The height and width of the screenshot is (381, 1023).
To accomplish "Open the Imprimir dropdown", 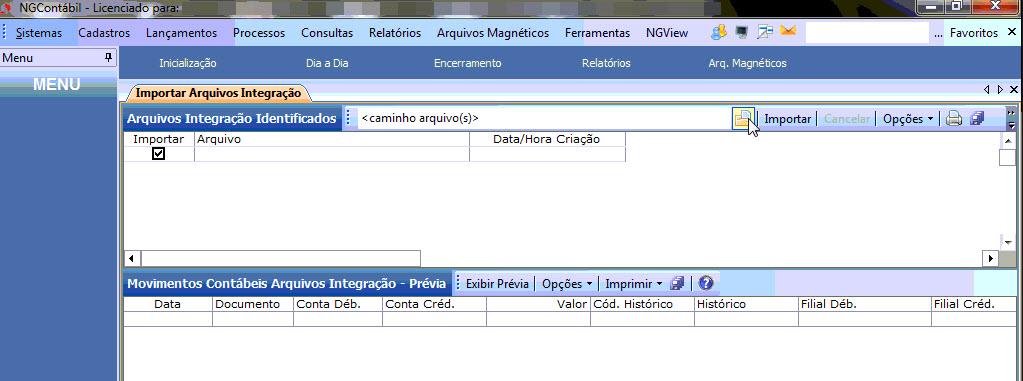I will pyautogui.click(x=634, y=284).
